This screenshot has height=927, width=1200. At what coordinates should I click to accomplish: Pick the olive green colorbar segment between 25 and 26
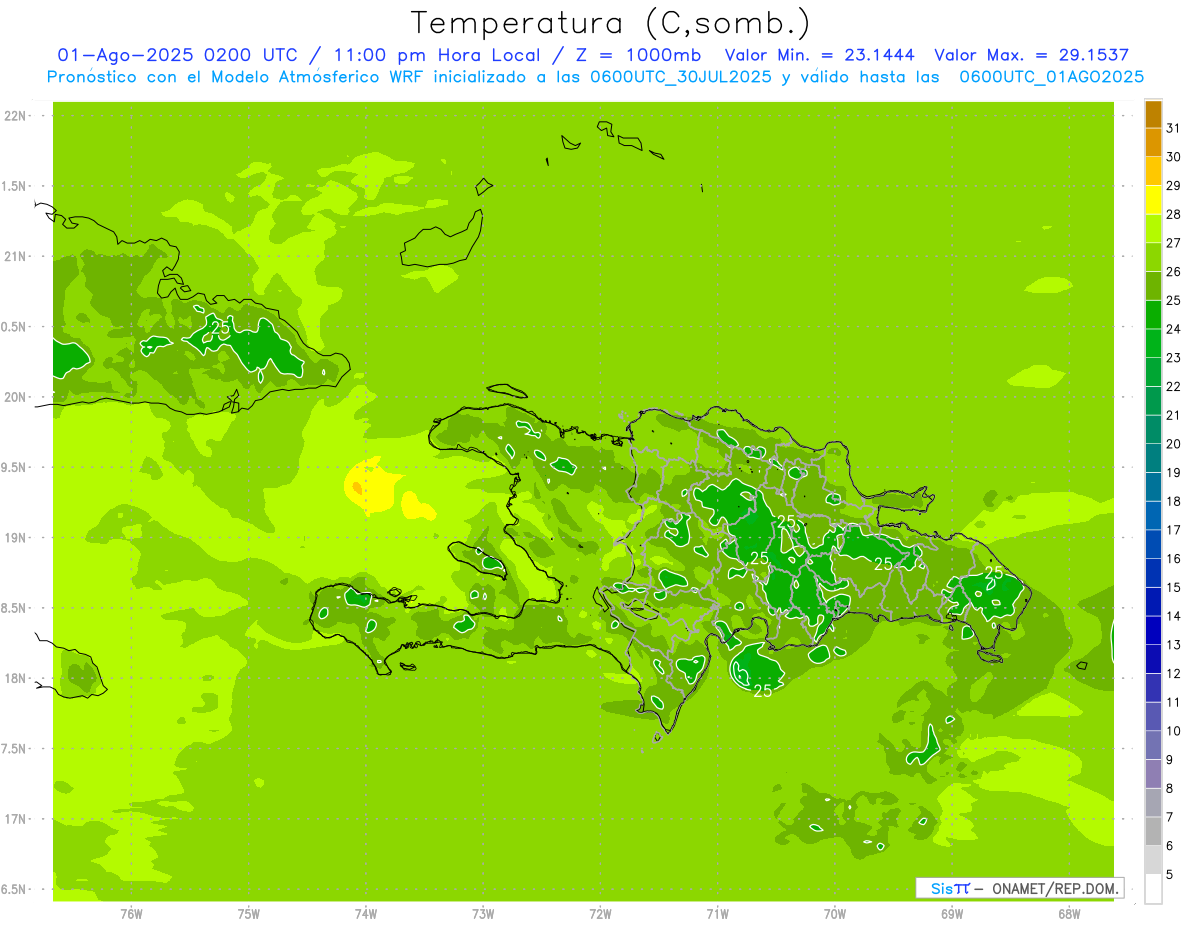click(1153, 286)
